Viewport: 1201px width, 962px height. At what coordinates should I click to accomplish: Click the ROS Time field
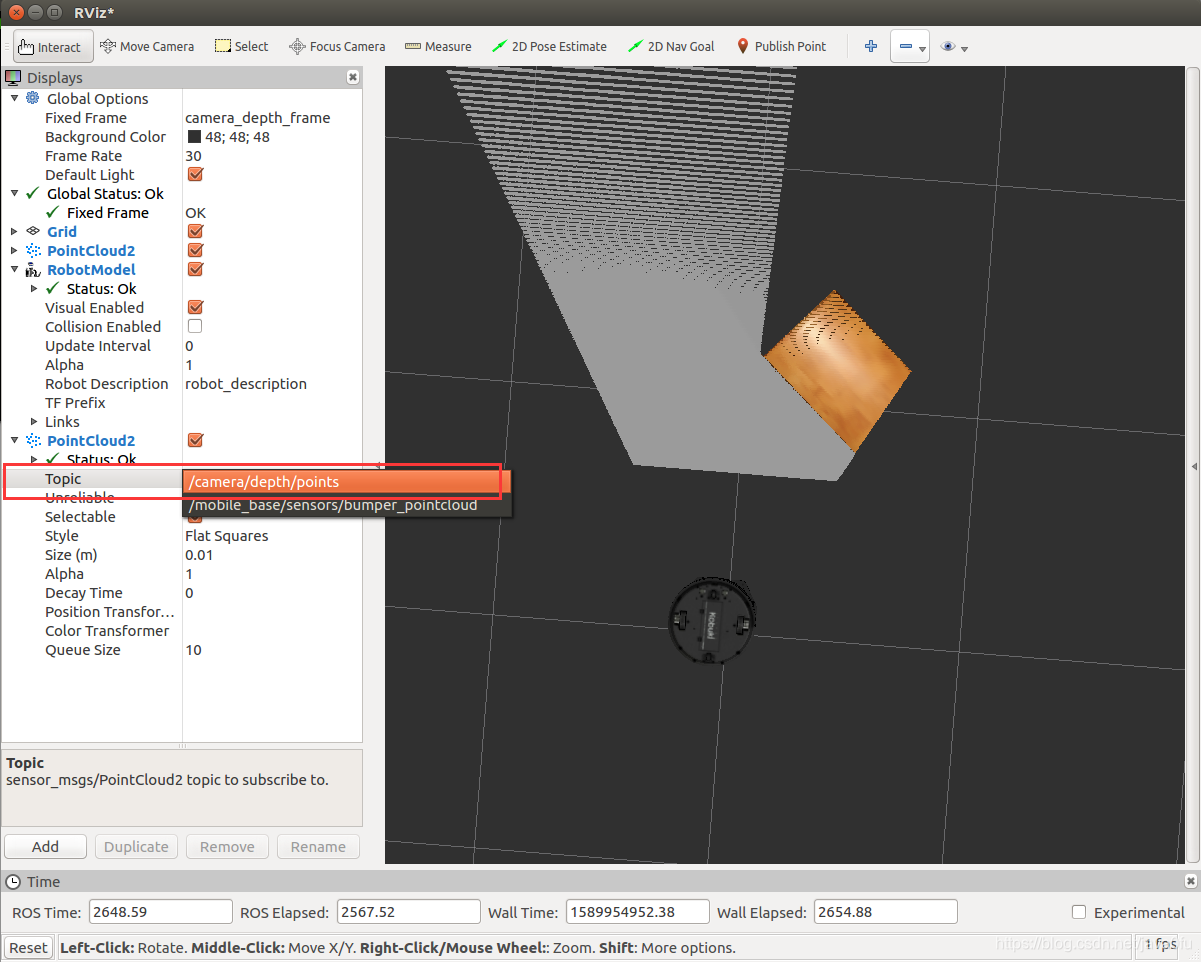[161, 912]
